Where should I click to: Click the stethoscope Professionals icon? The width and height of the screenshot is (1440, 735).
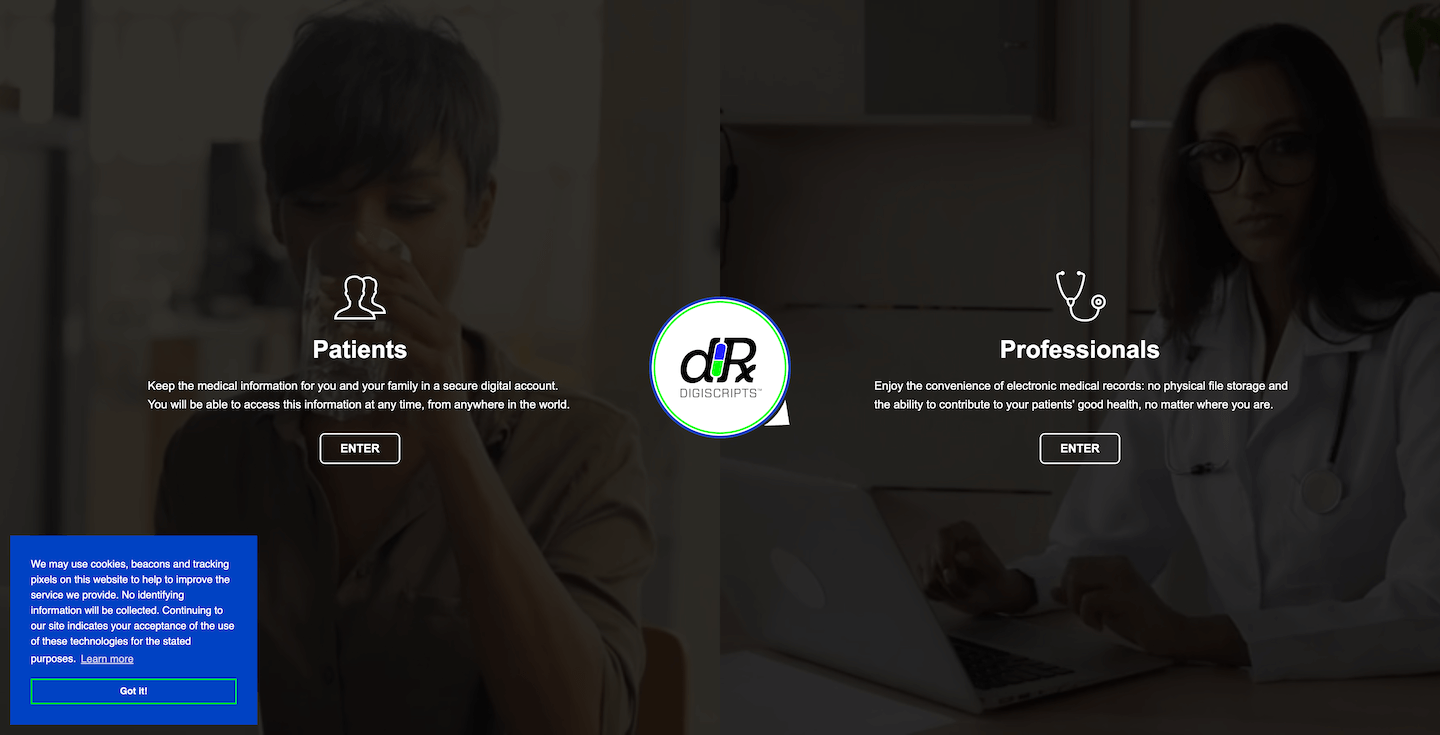[1081, 295]
